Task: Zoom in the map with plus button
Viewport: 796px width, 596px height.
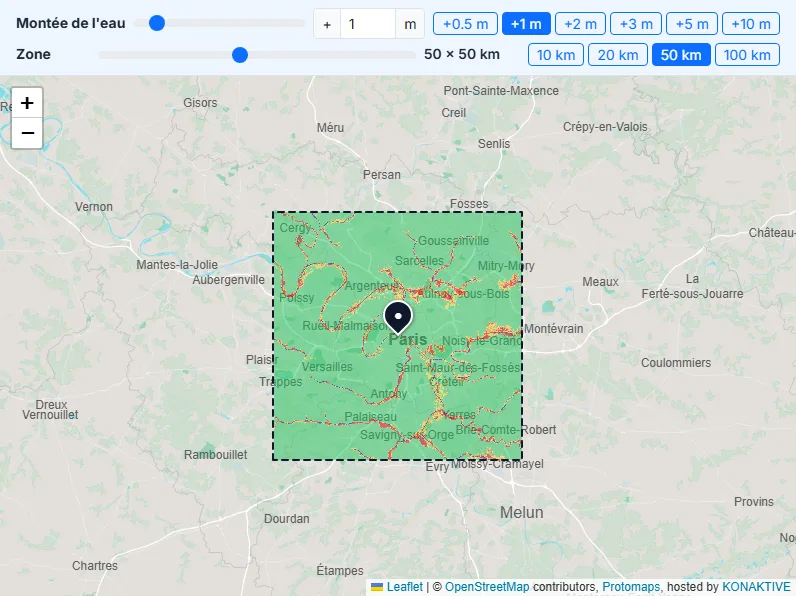Action: pyautogui.click(x=27, y=103)
